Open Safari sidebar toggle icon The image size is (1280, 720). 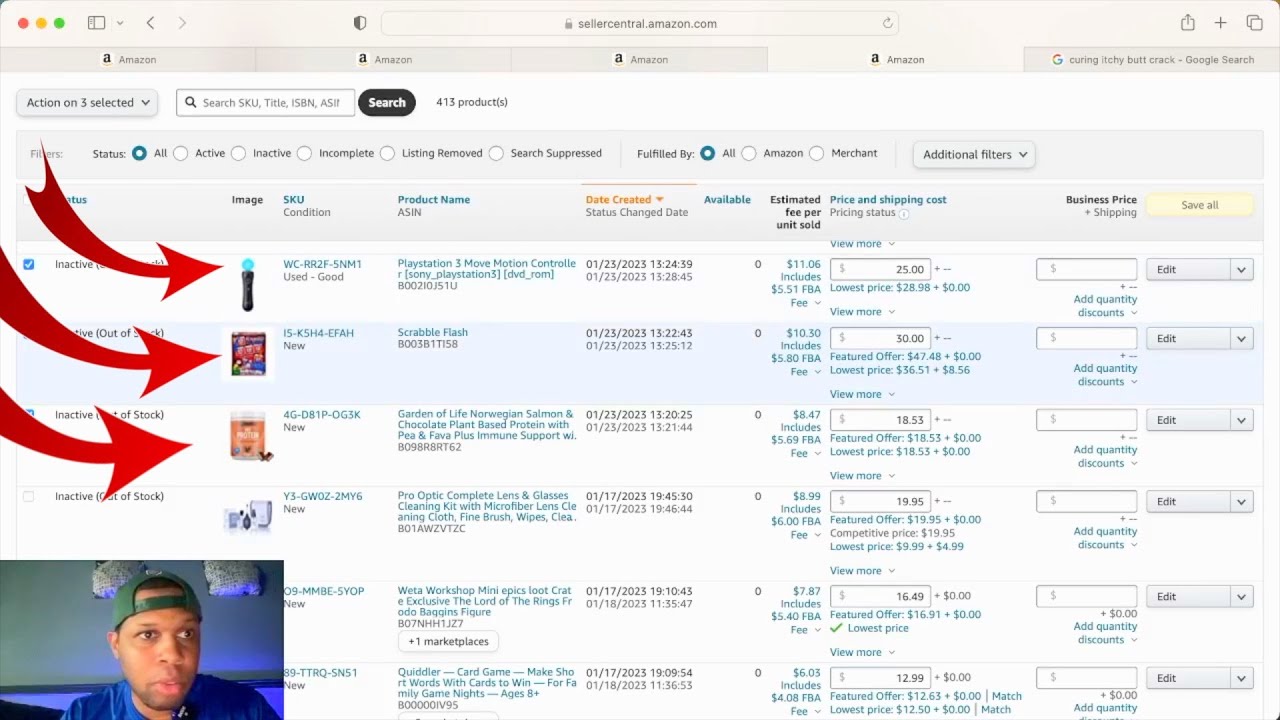tap(97, 23)
